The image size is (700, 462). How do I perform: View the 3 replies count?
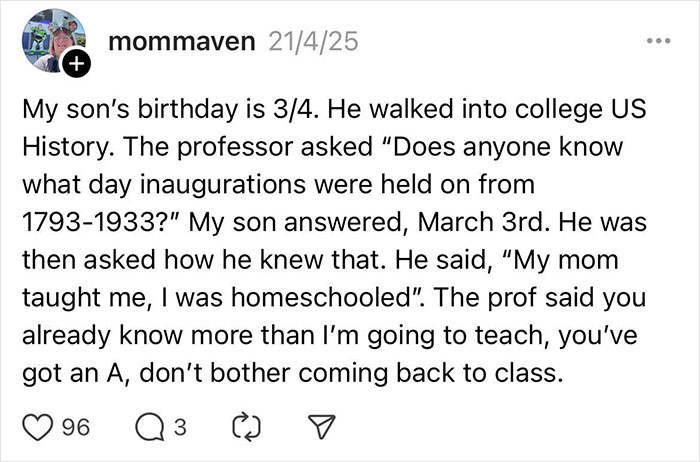click(x=179, y=429)
